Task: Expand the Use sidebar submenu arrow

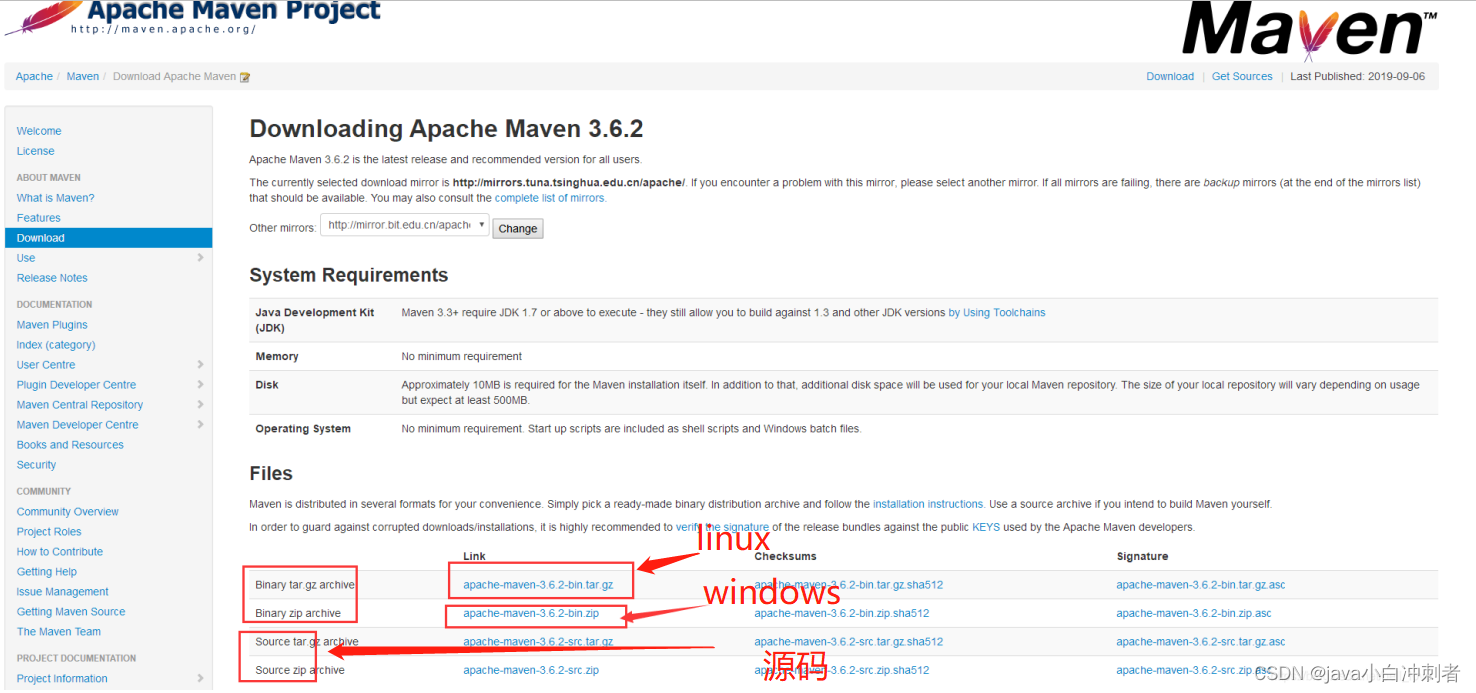Action: tap(200, 258)
